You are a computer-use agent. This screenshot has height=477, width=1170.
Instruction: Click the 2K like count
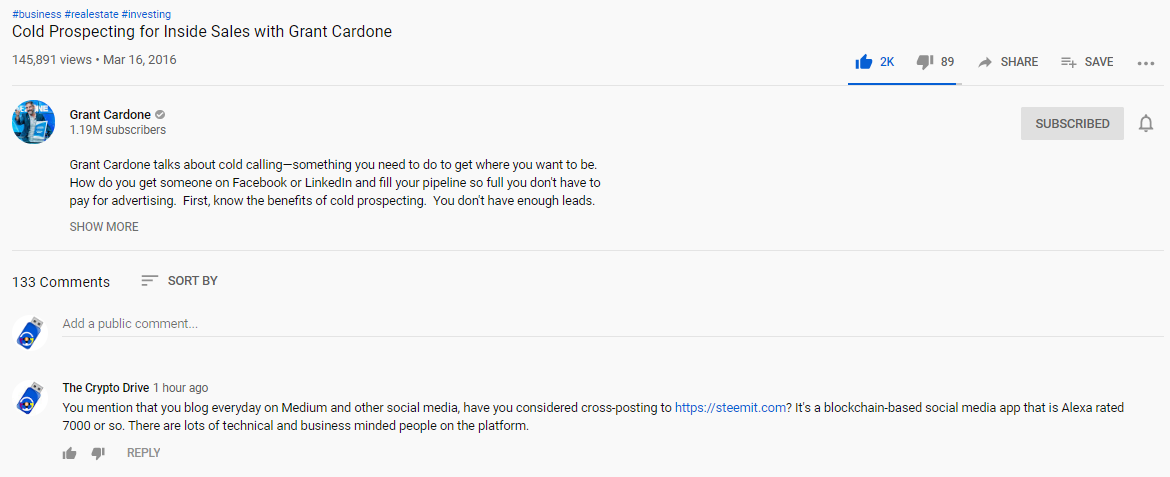[886, 62]
